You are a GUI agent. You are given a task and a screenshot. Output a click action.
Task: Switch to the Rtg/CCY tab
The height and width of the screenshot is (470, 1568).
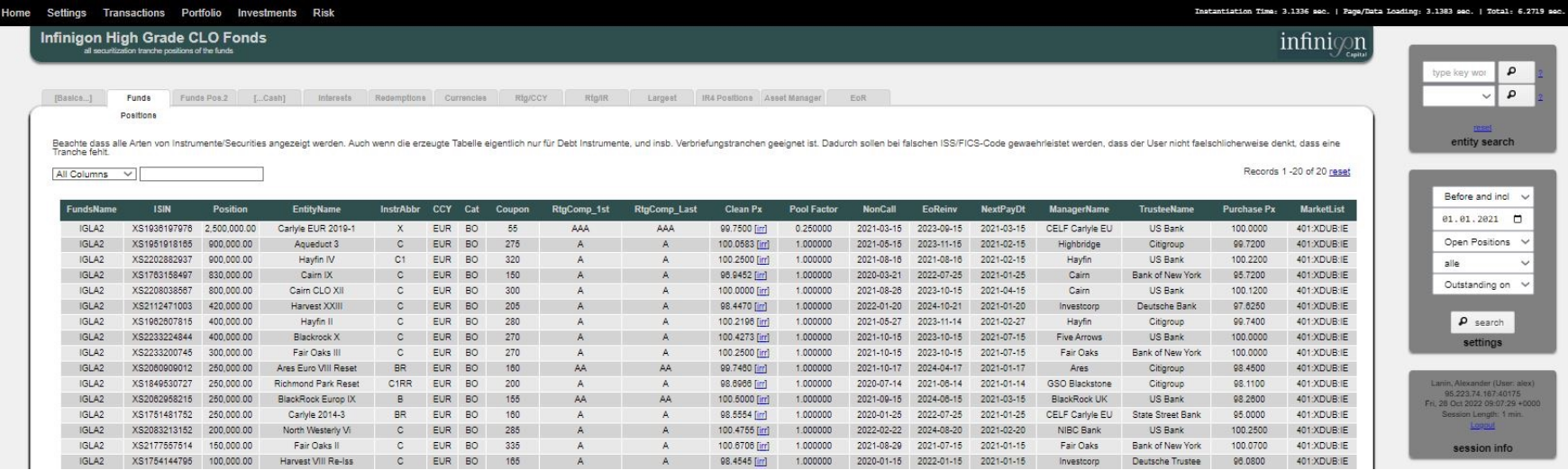click(x=531, y=98)
